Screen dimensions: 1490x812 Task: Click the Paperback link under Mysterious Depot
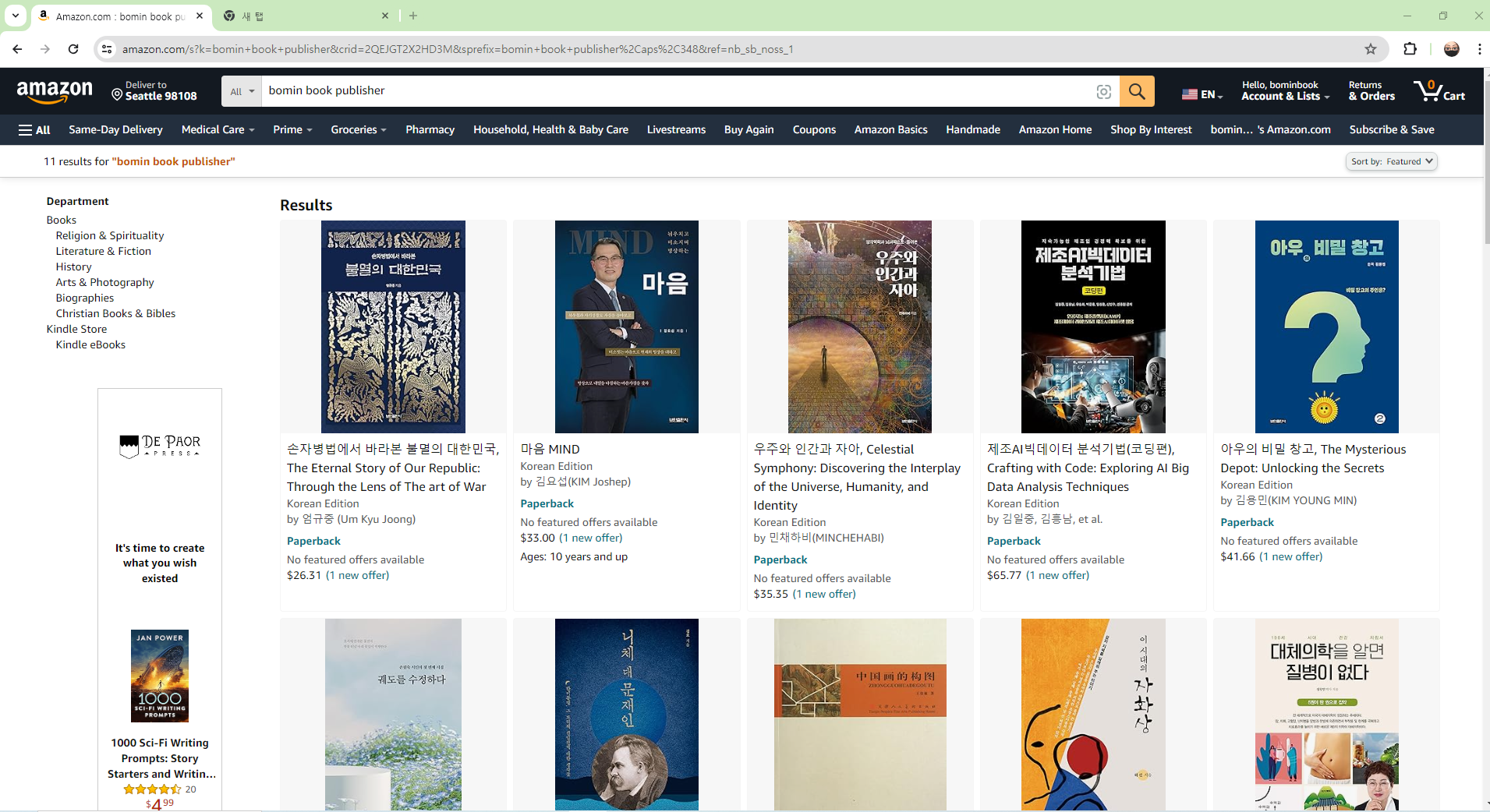[1247, 522]
